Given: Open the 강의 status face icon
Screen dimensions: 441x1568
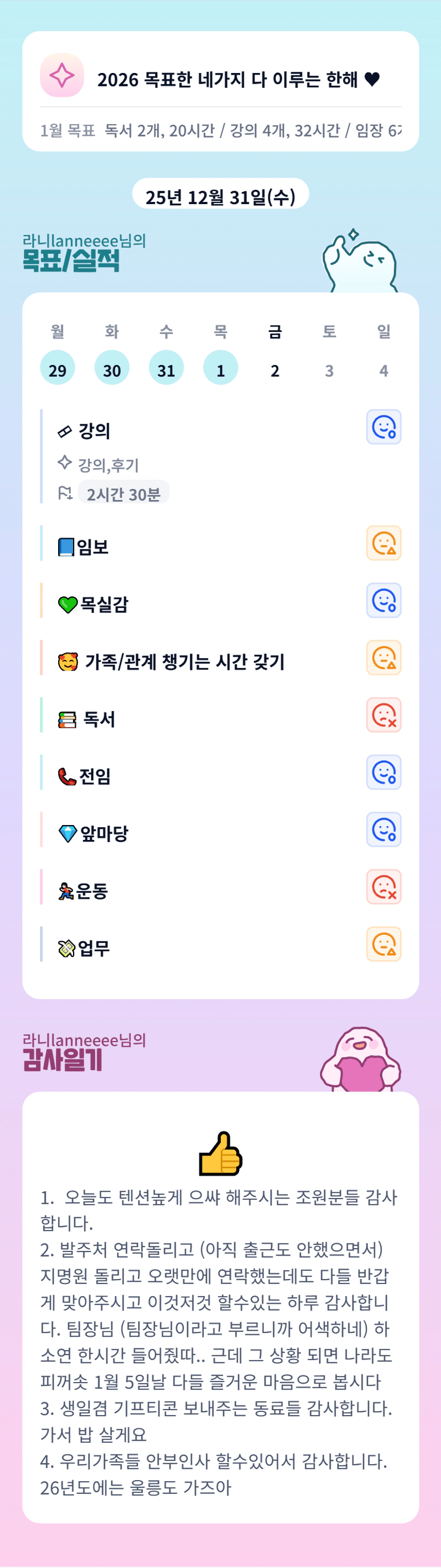Looking at the screenshot, I should click(x=384, y=427).
